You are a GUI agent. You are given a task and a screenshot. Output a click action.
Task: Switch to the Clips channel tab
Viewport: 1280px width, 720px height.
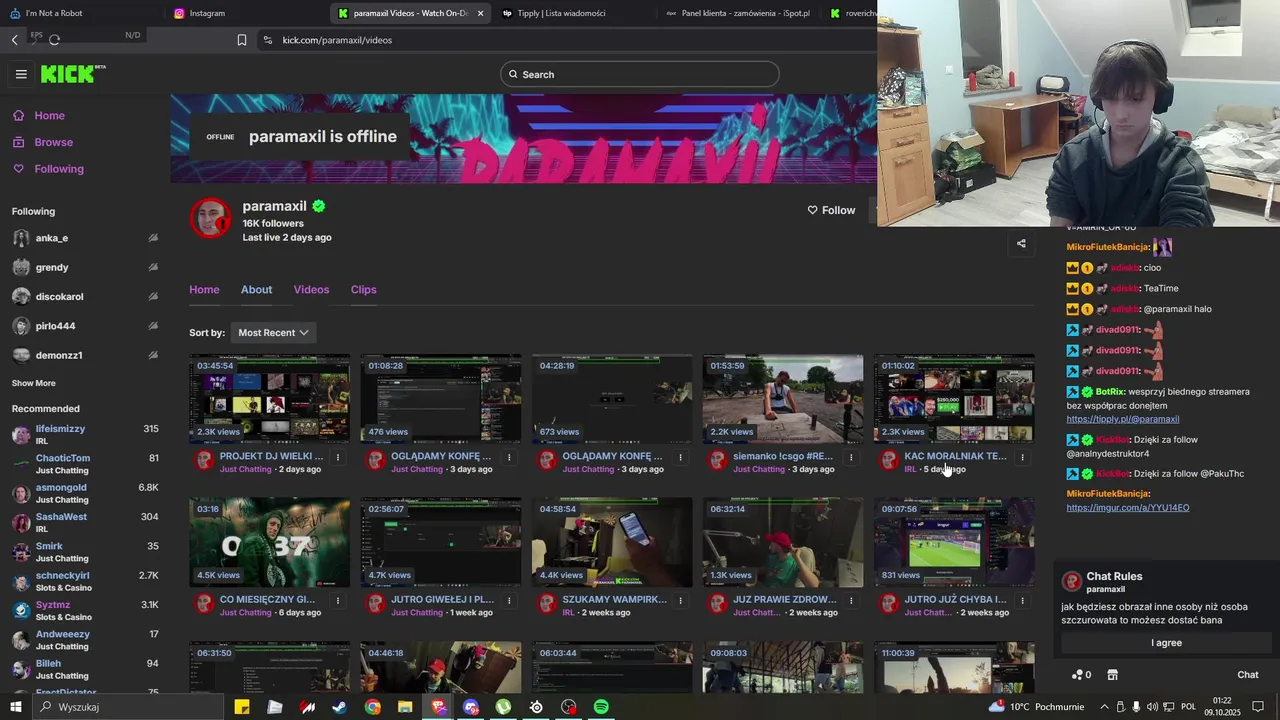pos(363,290)
